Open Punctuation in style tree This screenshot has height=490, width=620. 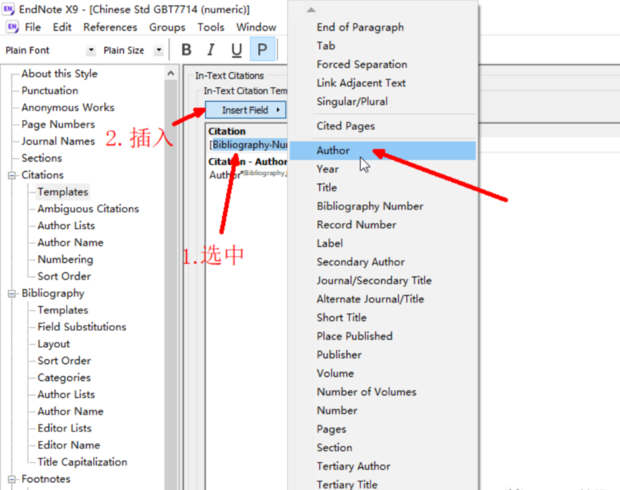tap(50, 91)
